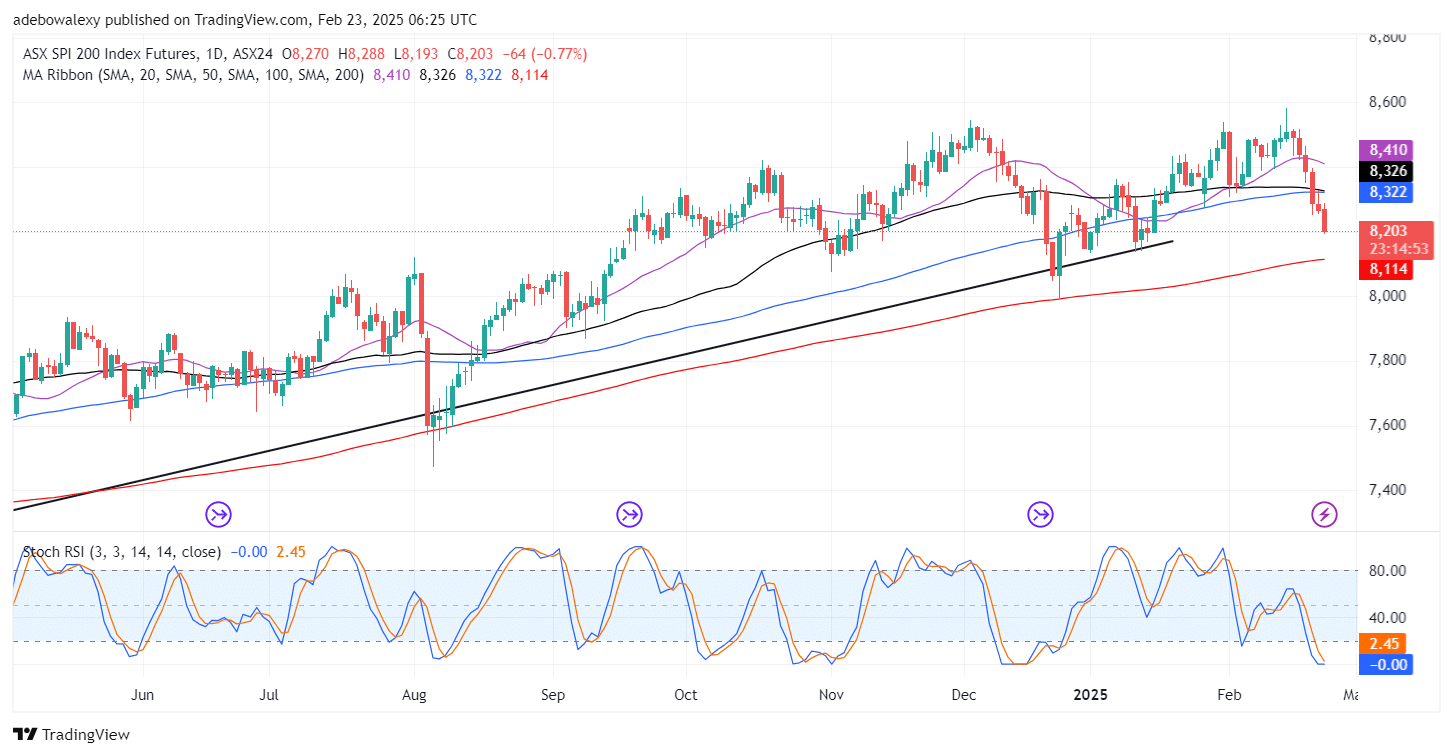
Task: Click the 7,600 price axis label
Action: coord(1386,425)
